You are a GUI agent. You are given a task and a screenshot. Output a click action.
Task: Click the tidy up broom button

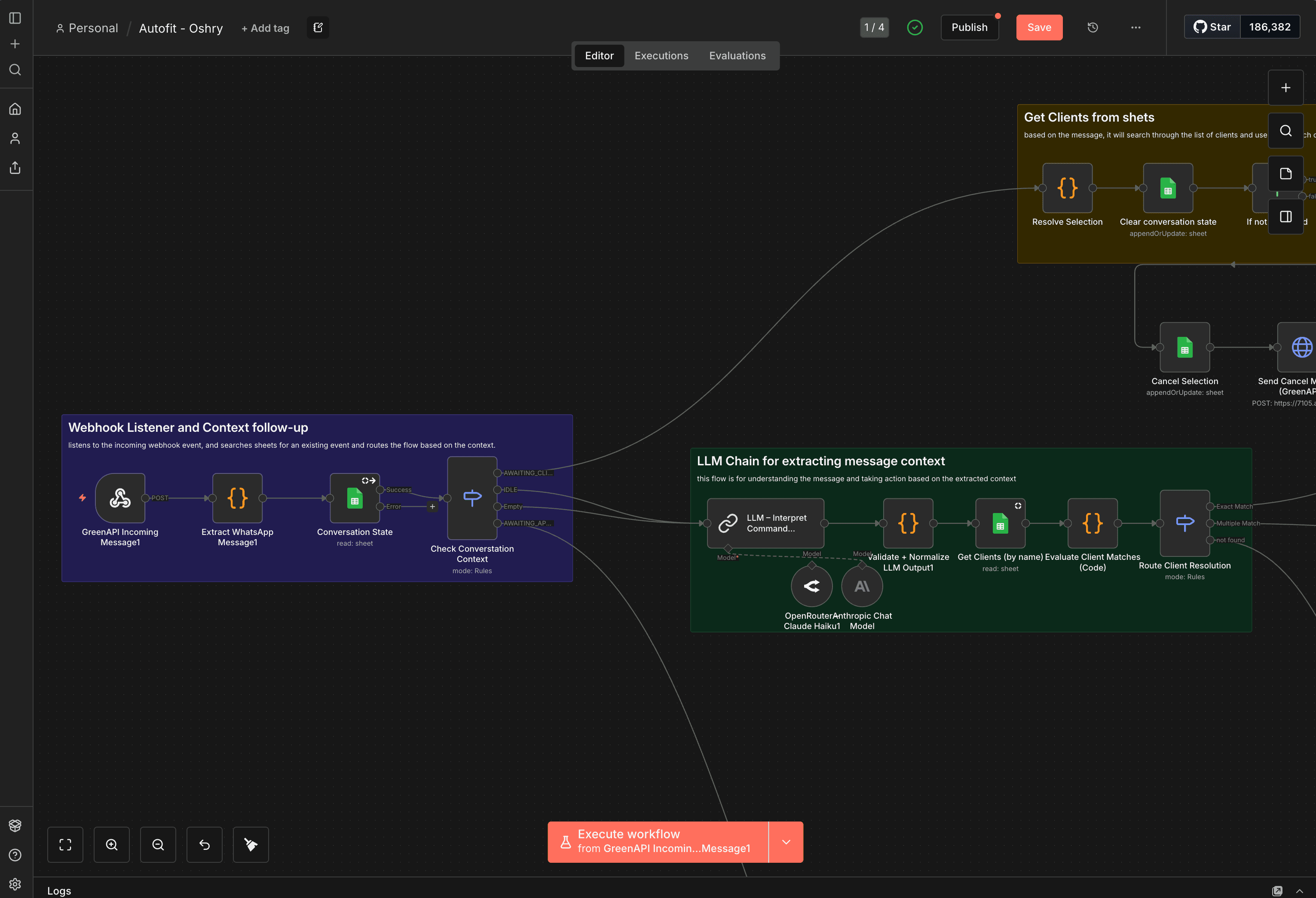[251, 844]
